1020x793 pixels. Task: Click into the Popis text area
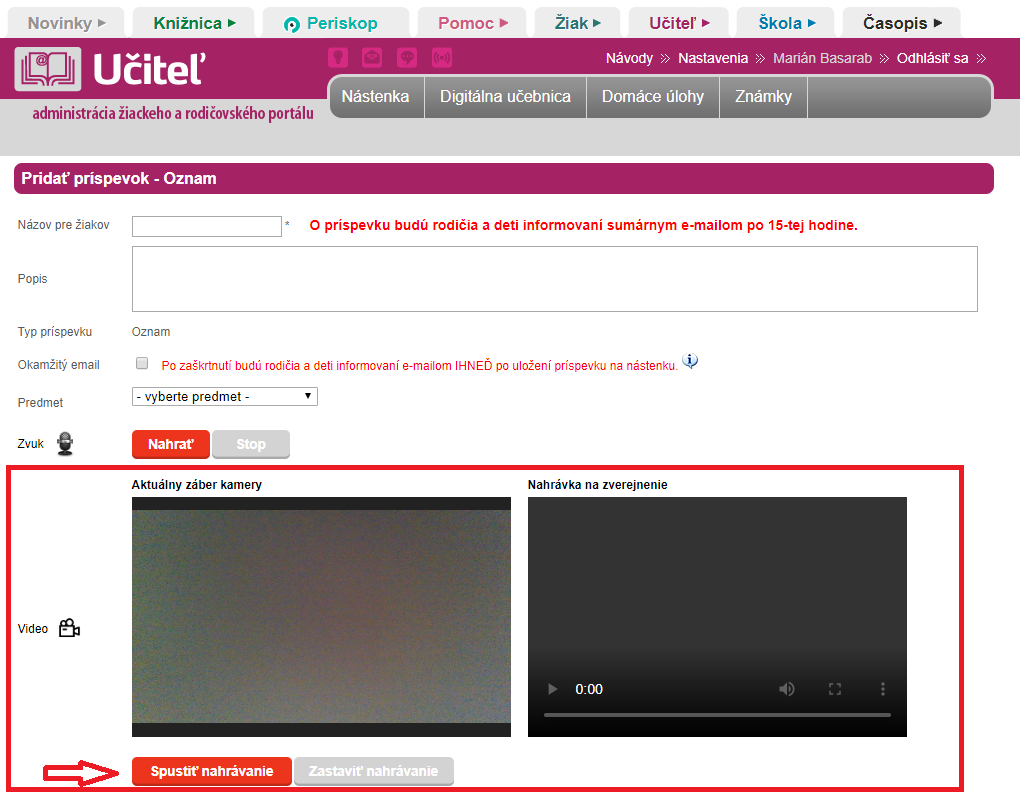[554, 279]
